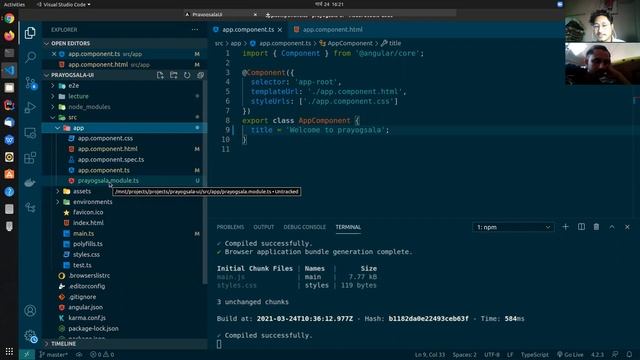Expand the lecture folder
640x360 pixels.
pos(53,96)
